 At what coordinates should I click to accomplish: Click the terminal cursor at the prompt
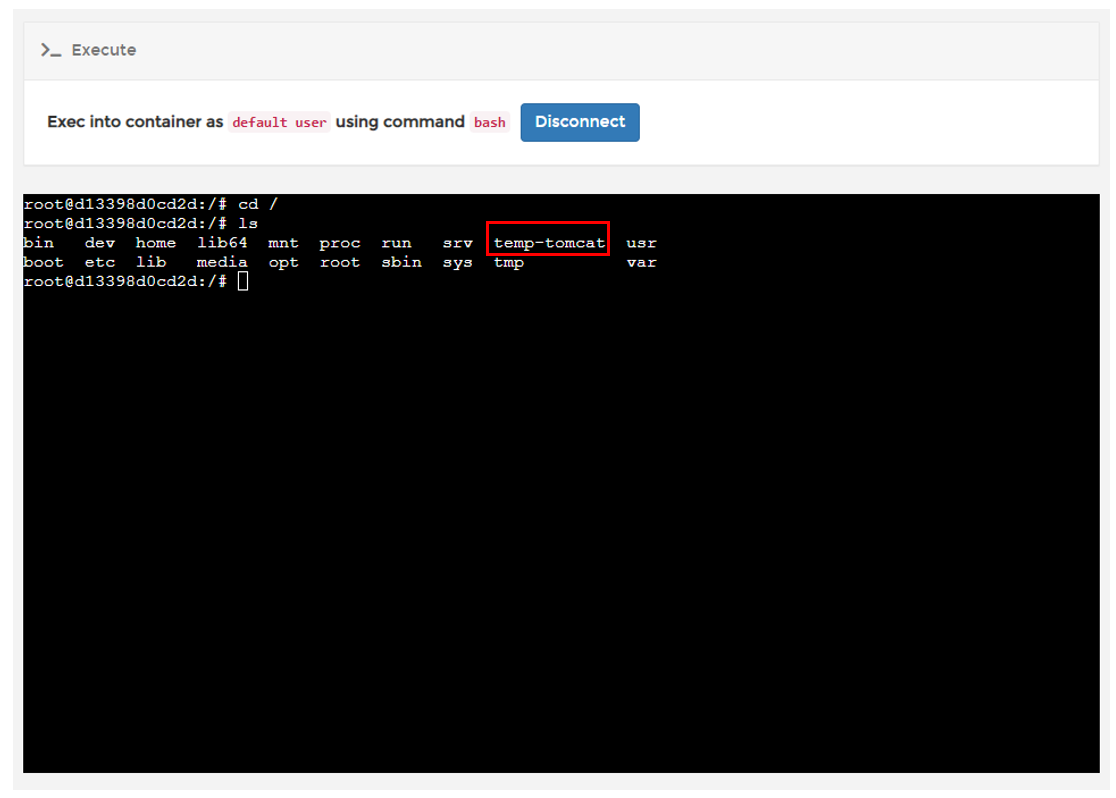243,281
